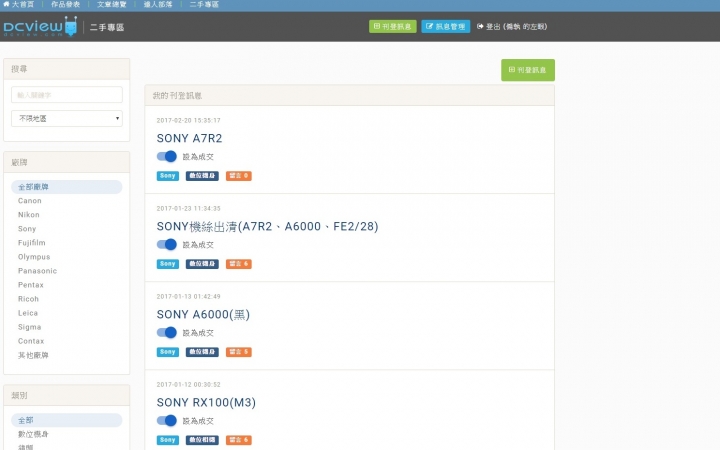The height and width of the screenshot is (450, 720).
Task: Go to 大首頁 home icon link
Action: 18,5
